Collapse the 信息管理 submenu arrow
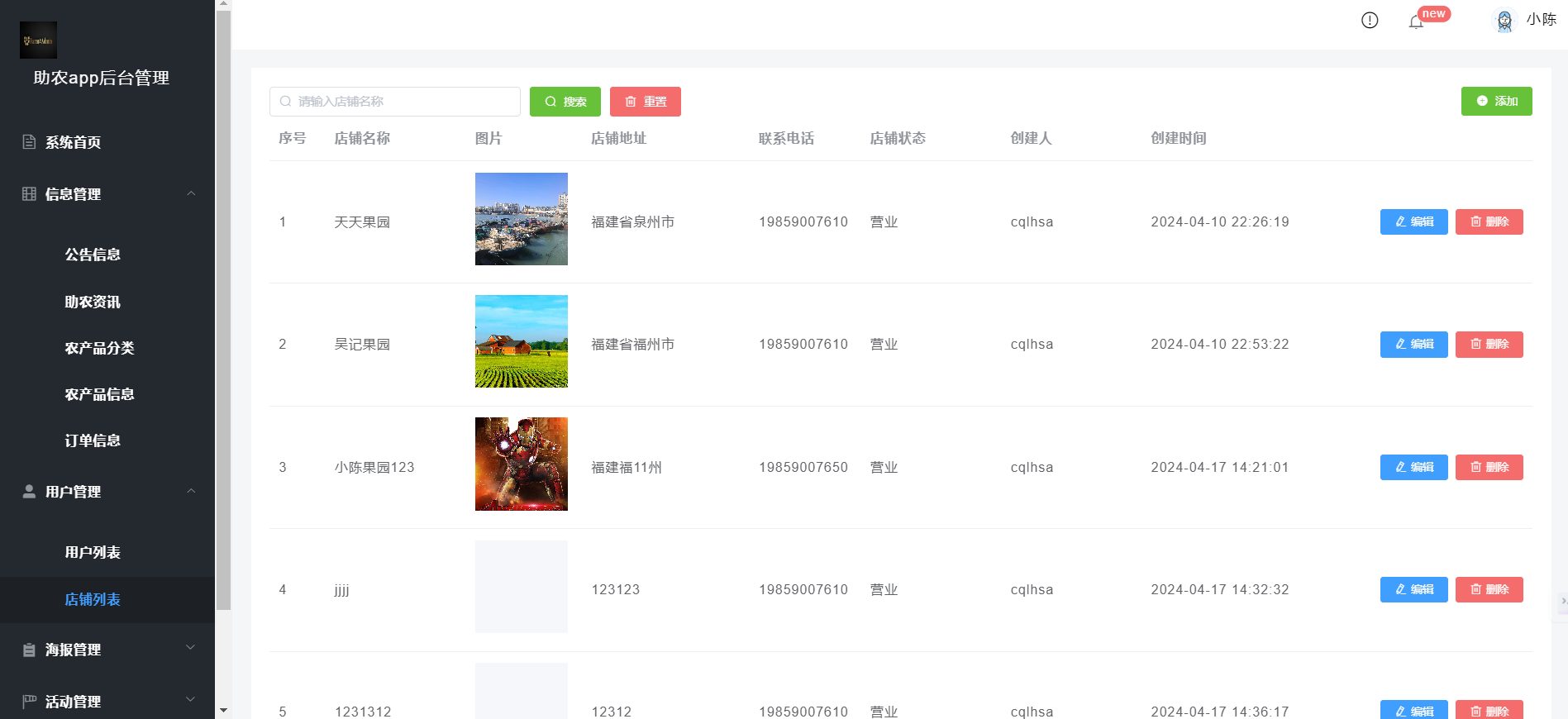The image size is (1568, 719). click(191, 193)
